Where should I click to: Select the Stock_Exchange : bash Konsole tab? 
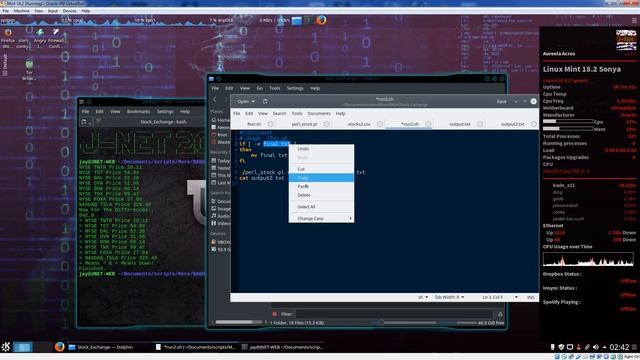click(x=163, y=122)
